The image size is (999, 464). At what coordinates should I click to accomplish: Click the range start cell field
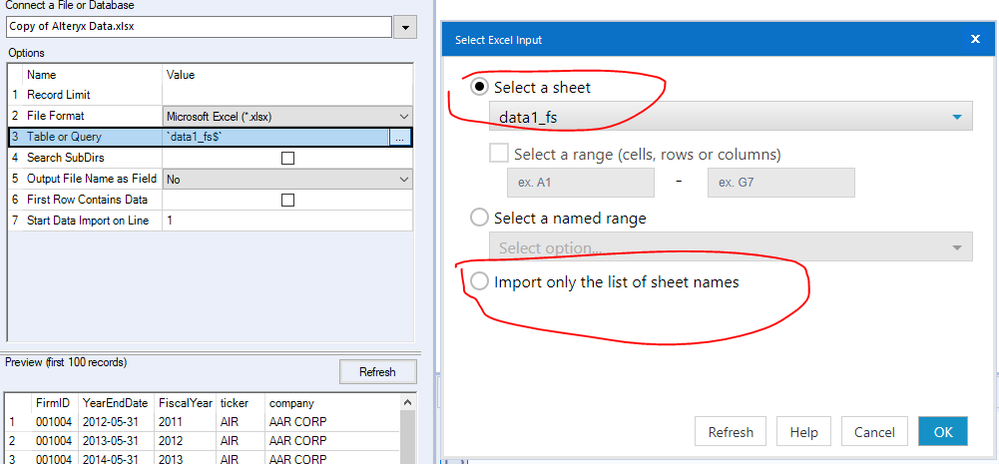[580, 183]
